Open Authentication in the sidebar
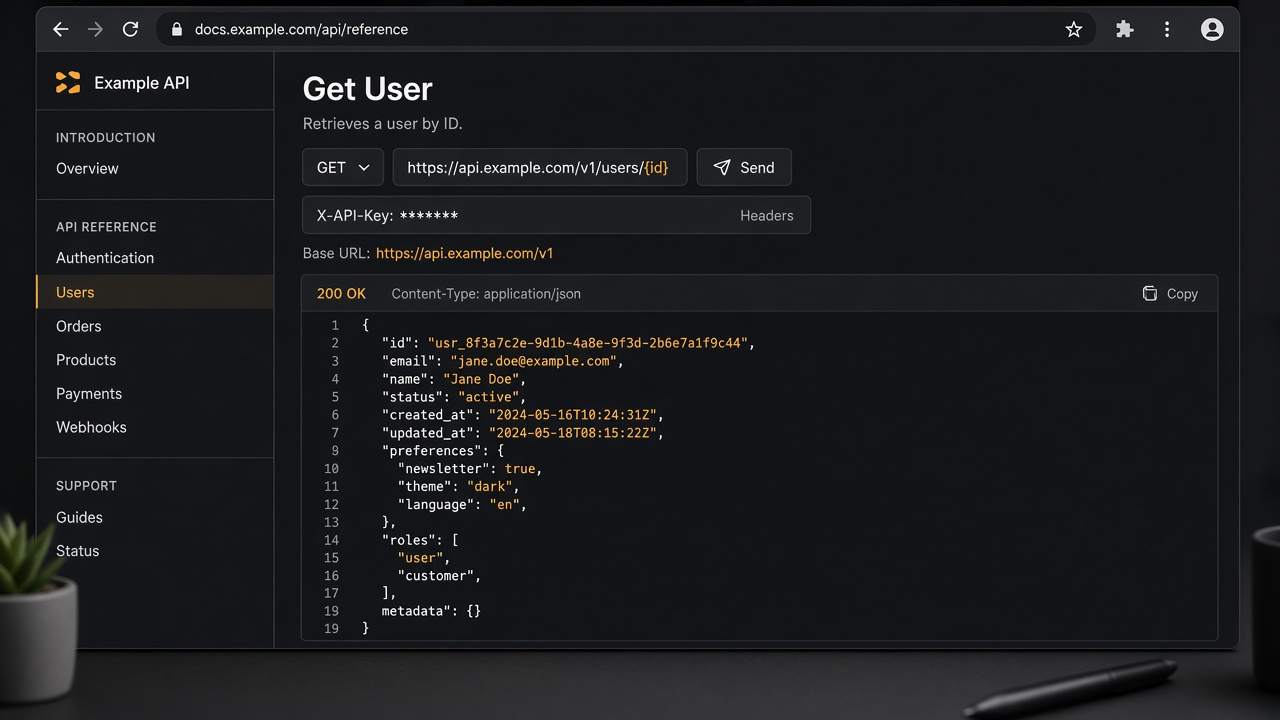1280x720 pixels. pos(105,257)
